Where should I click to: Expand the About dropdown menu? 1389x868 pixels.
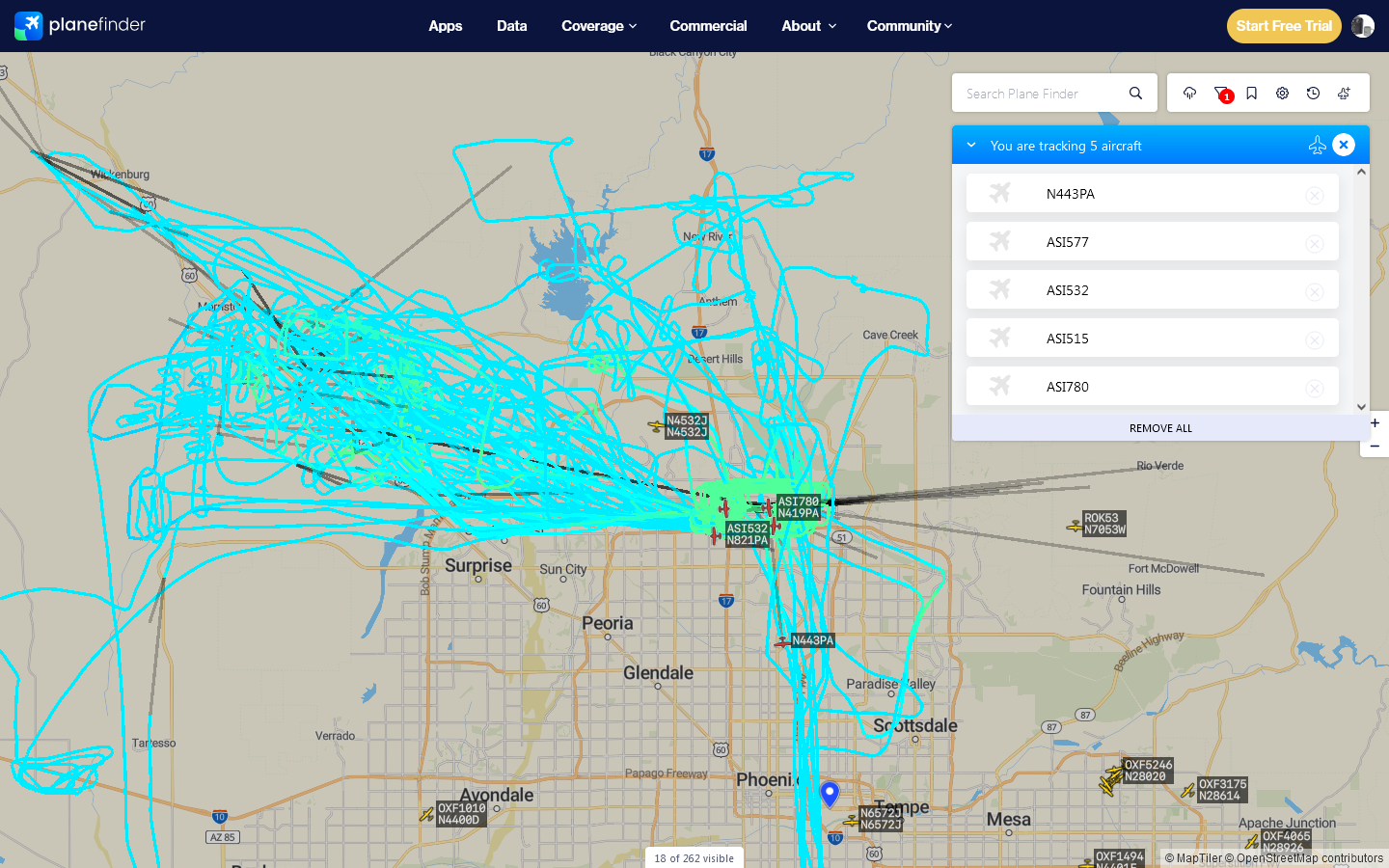tap(808, 26)
